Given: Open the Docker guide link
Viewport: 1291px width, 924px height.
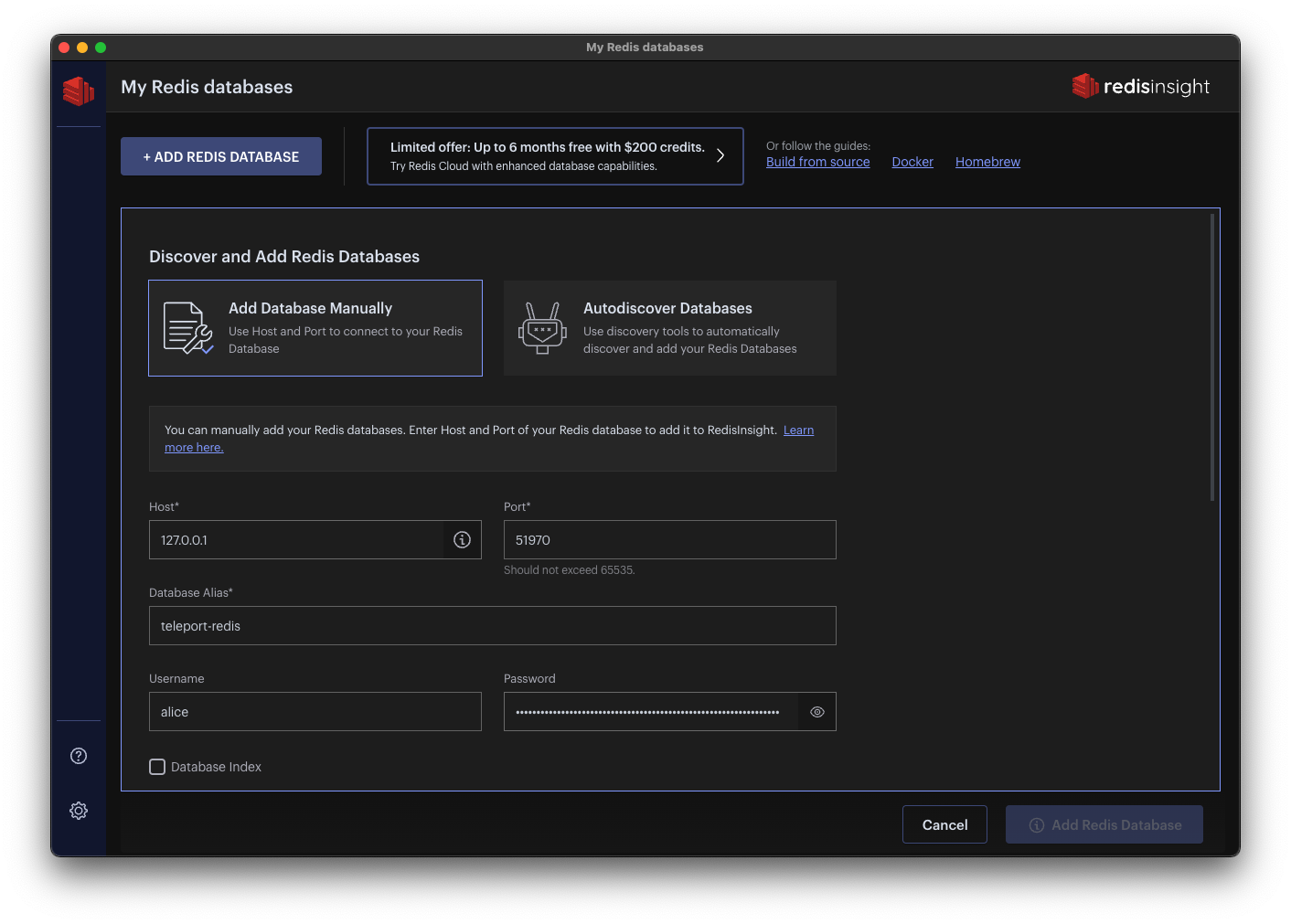Looking at the screenshot, I should 912,162.
